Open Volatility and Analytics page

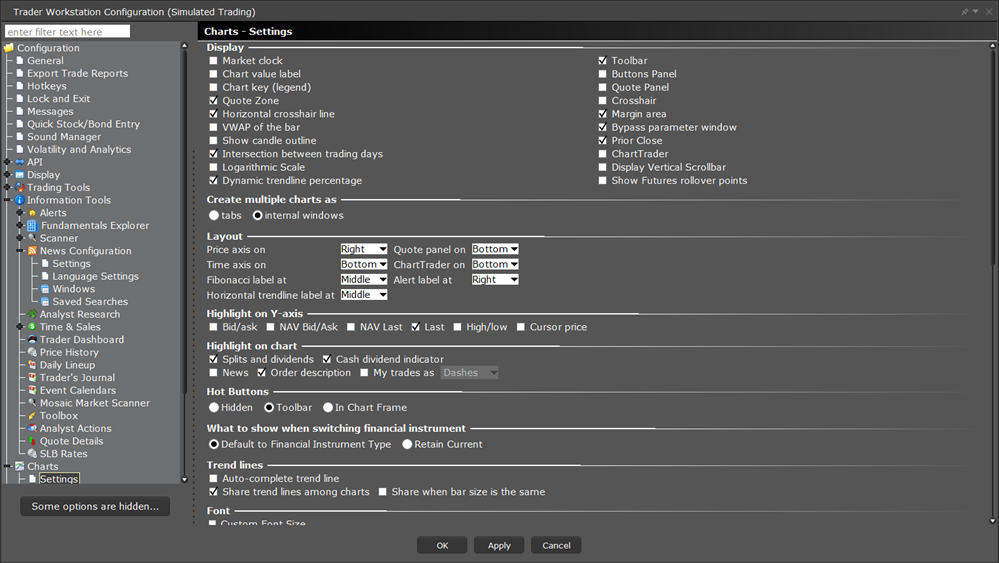79,149
